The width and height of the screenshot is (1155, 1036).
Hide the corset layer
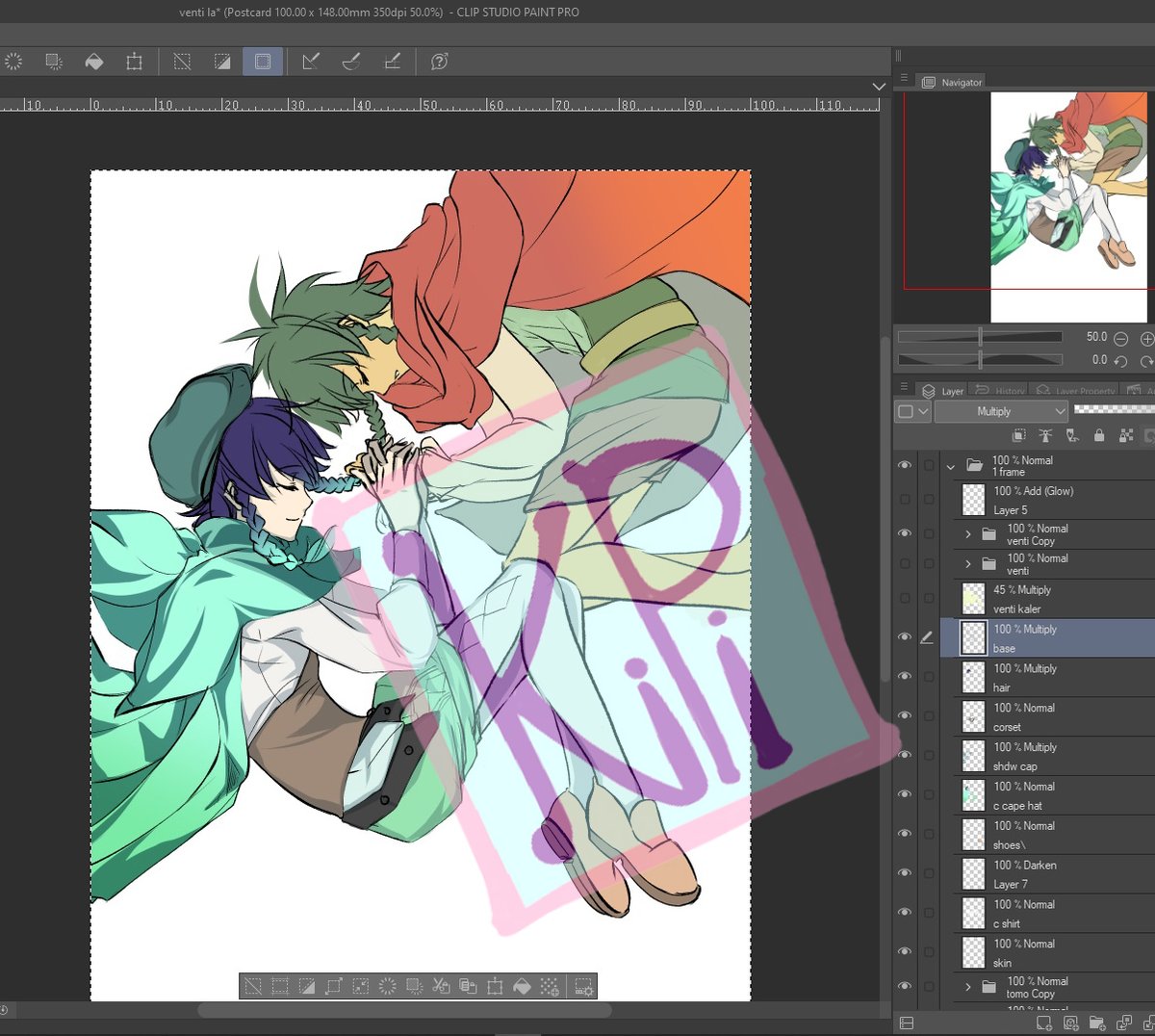click(905, 716)
